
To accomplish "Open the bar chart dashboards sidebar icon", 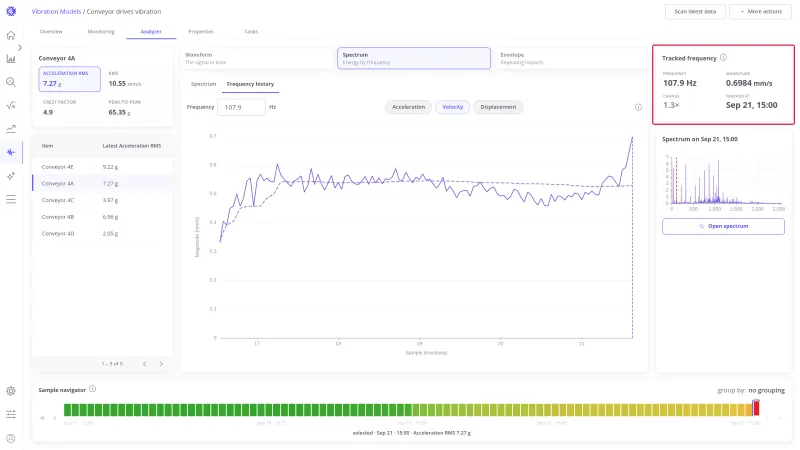I will point(11,59).
